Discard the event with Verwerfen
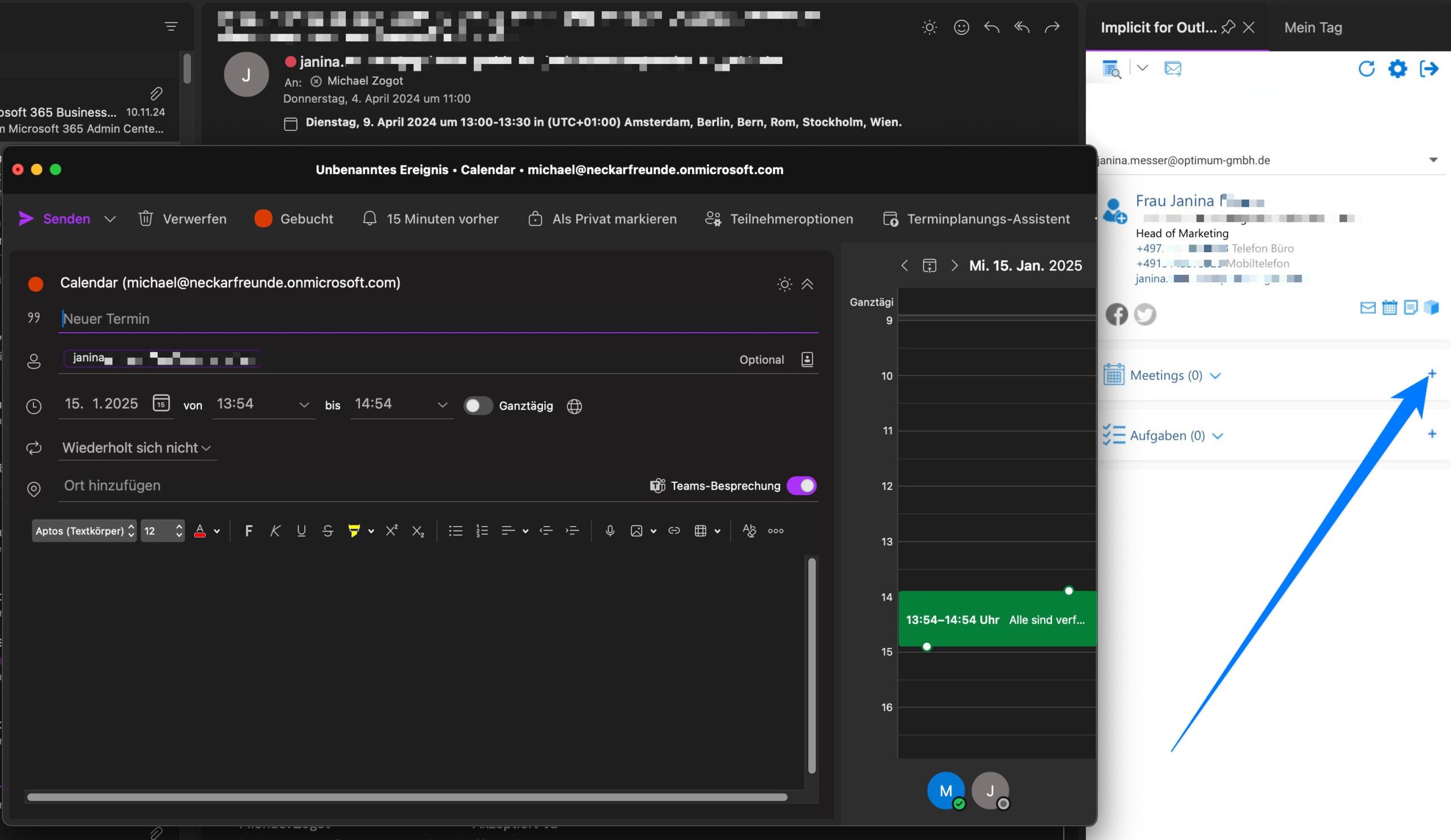 [183, 219]
